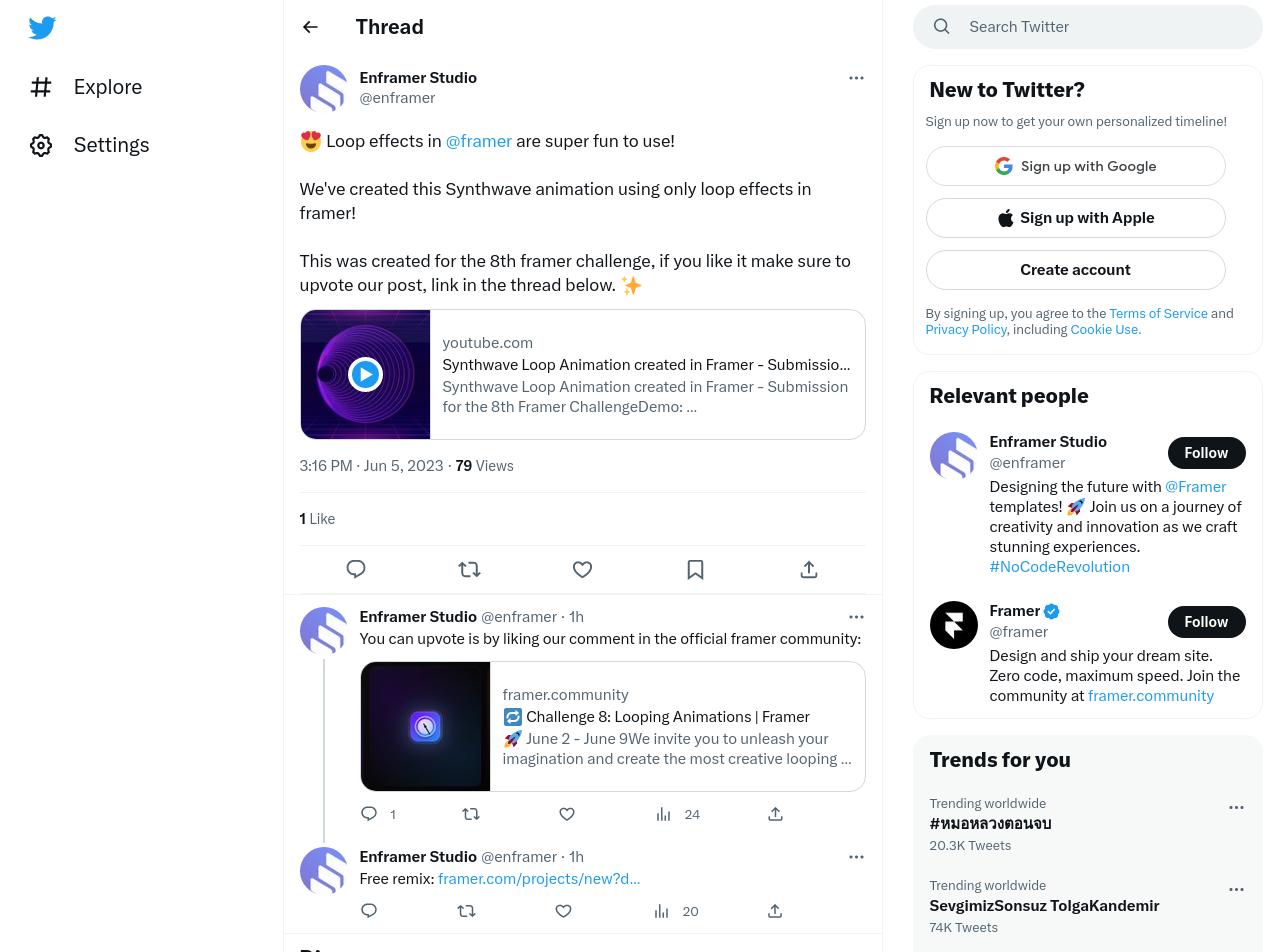This screenshot has width=1280, height=952.
Task: Select the analytics icon showing 24 views
Action: point(663,813)
